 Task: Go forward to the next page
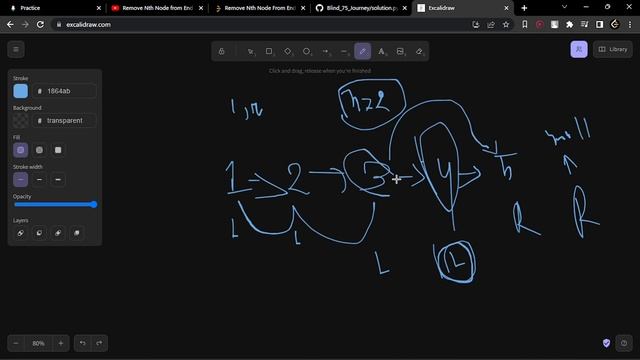click(25, 24)
